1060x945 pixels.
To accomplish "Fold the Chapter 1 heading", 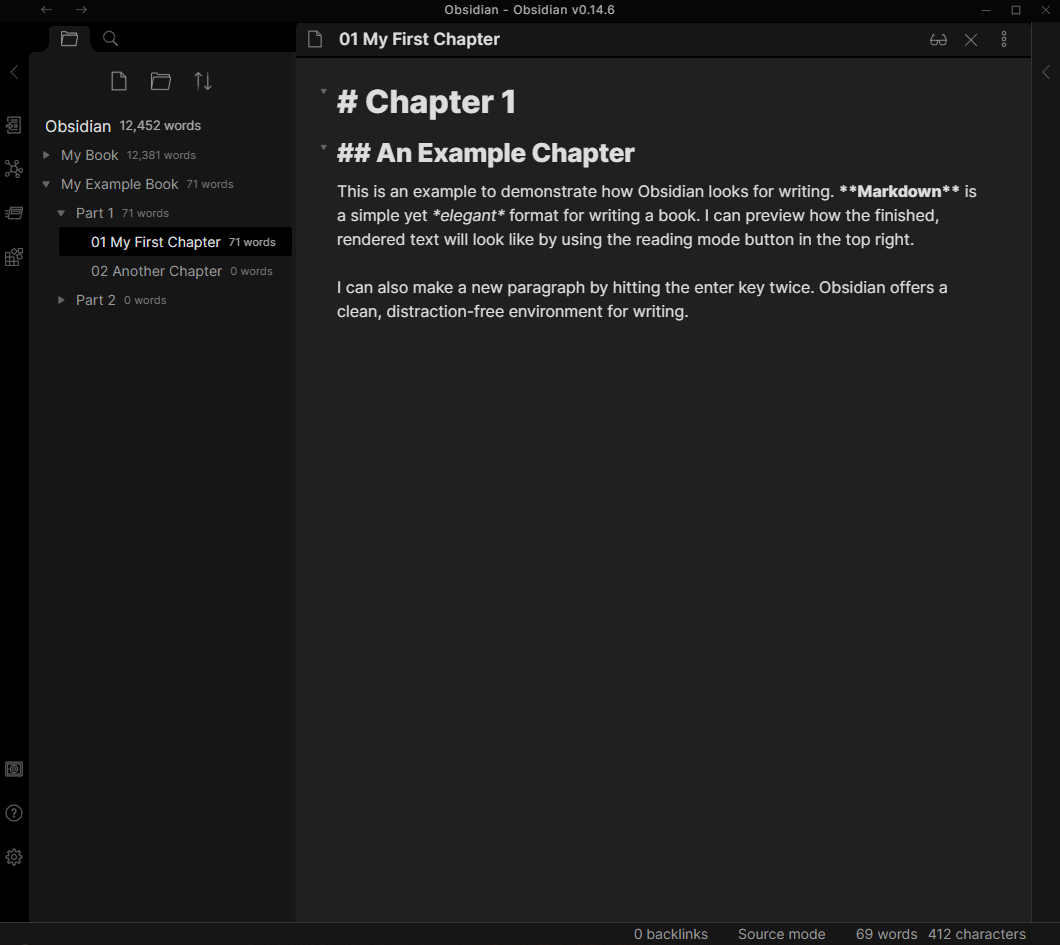I will (324, 91).
